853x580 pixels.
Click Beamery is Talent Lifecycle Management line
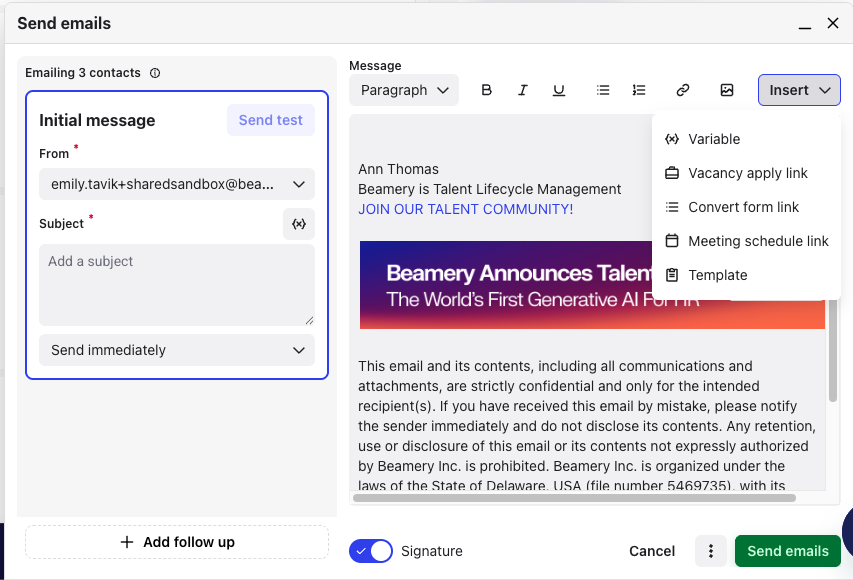tap(489, 189)
